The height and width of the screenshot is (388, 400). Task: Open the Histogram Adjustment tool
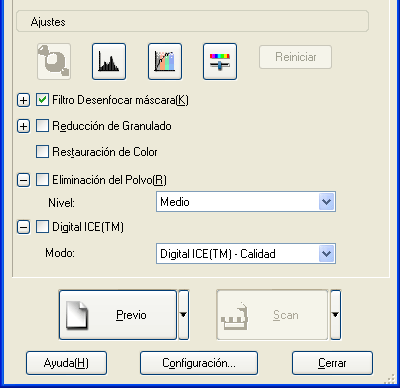point(109,61)
